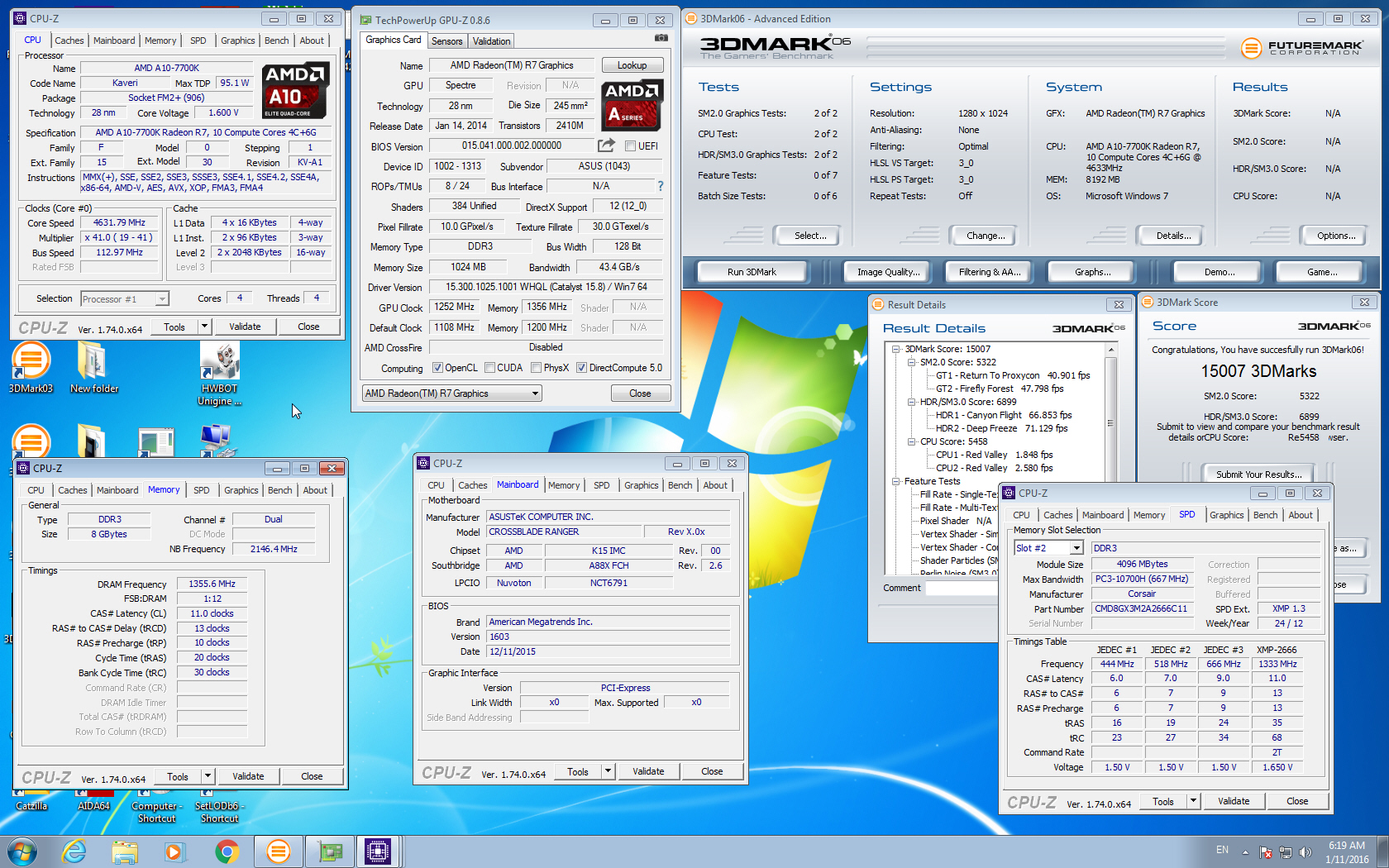This screenshot has width=1389, height=868.
Task: Select the HWBOT Unigine desktop shortcut
Action: coord(219,374)
